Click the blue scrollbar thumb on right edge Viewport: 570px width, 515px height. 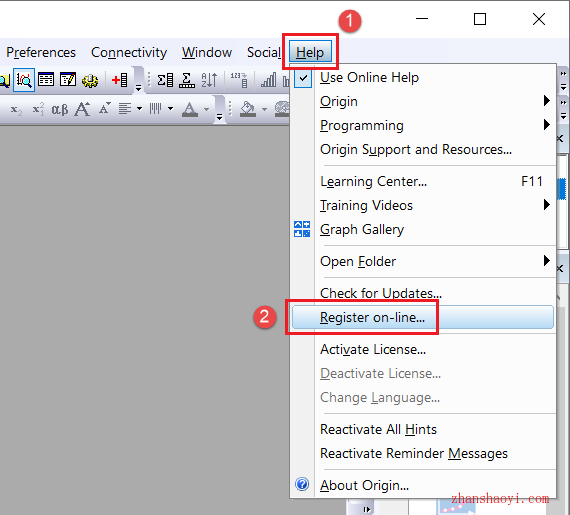pyautogui.click(x=562, y=188)
